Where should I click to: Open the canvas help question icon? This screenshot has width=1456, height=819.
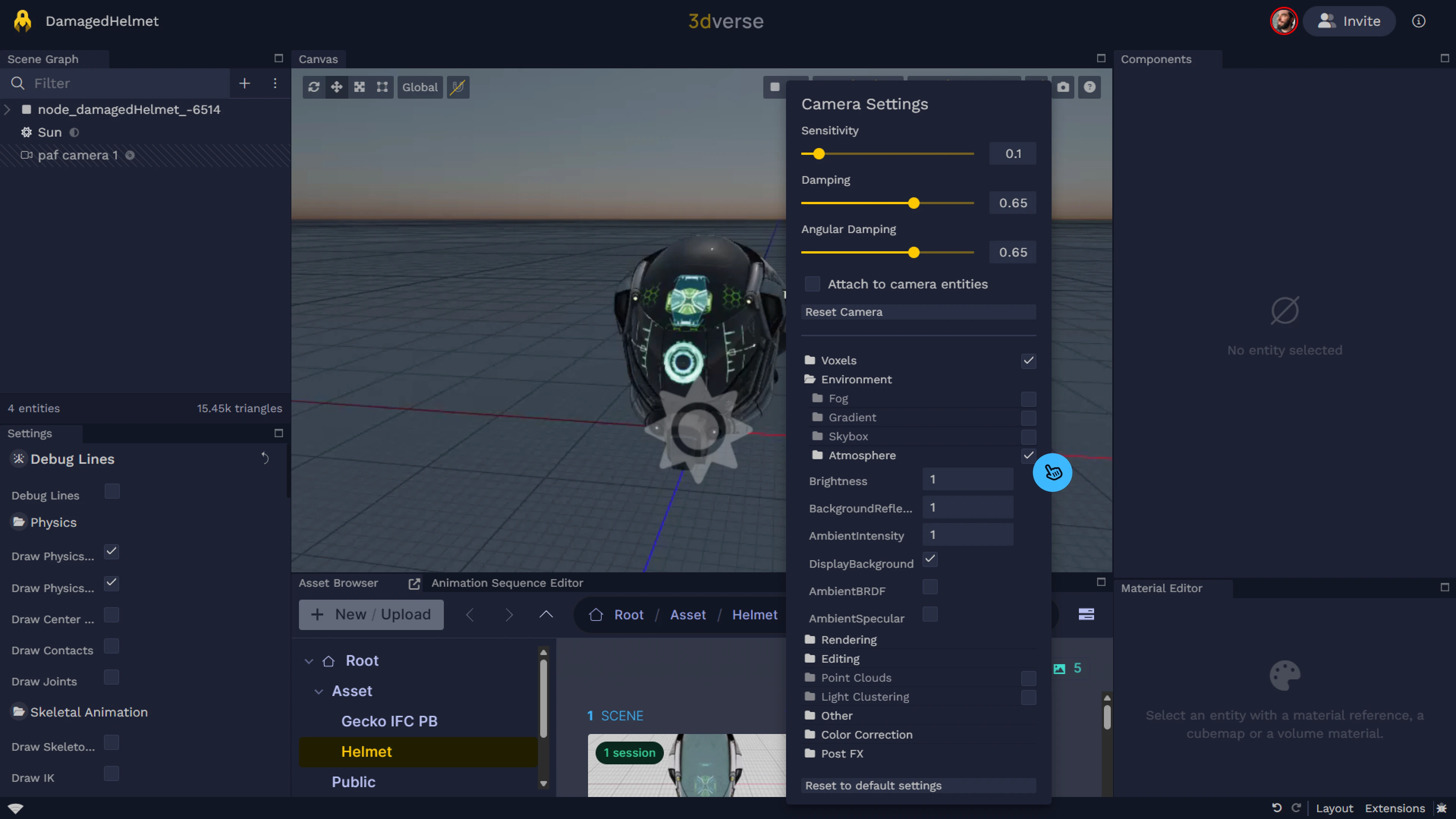[x=1089, y=87]
